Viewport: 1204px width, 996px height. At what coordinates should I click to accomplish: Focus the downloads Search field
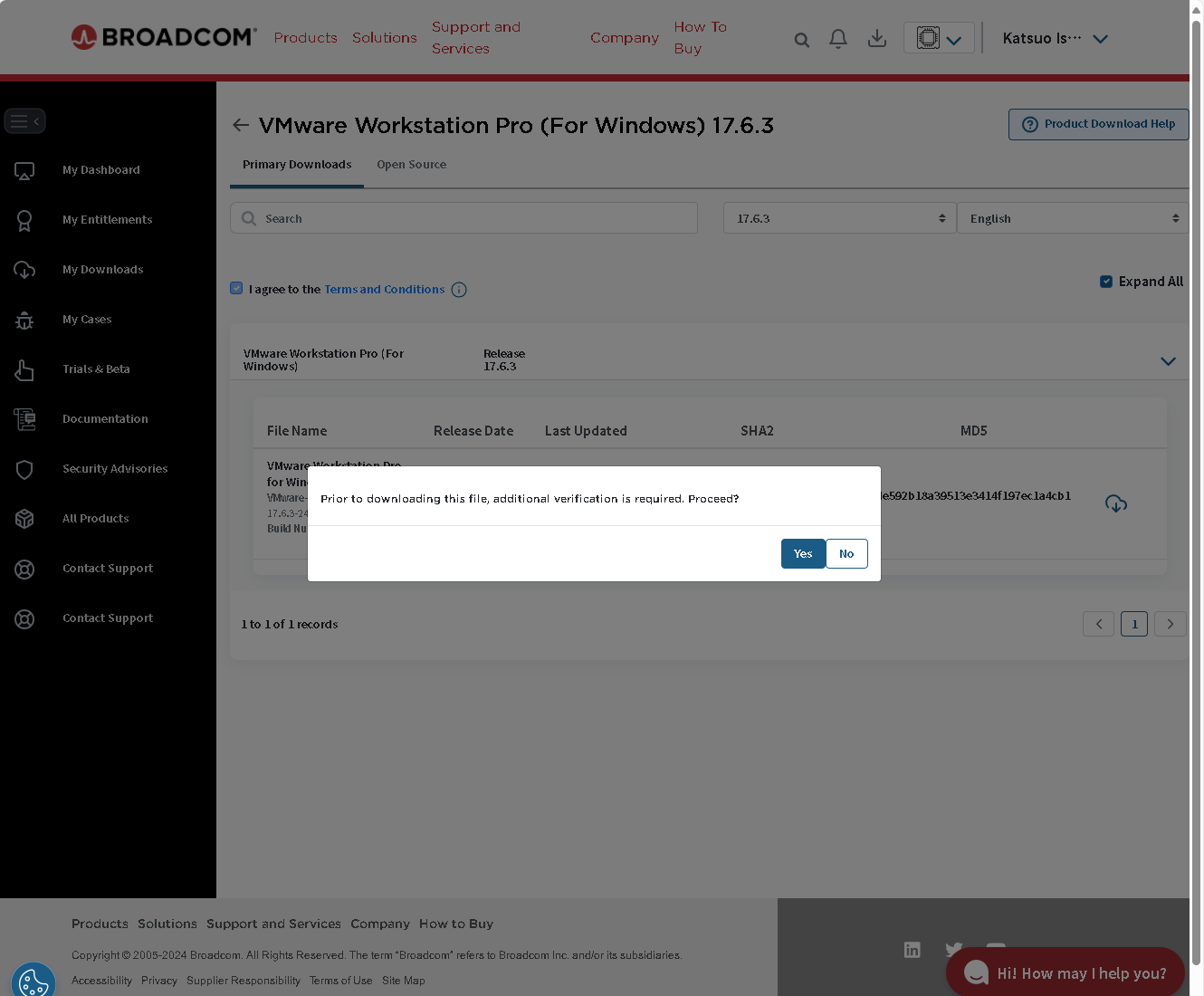tap(463, 218)
